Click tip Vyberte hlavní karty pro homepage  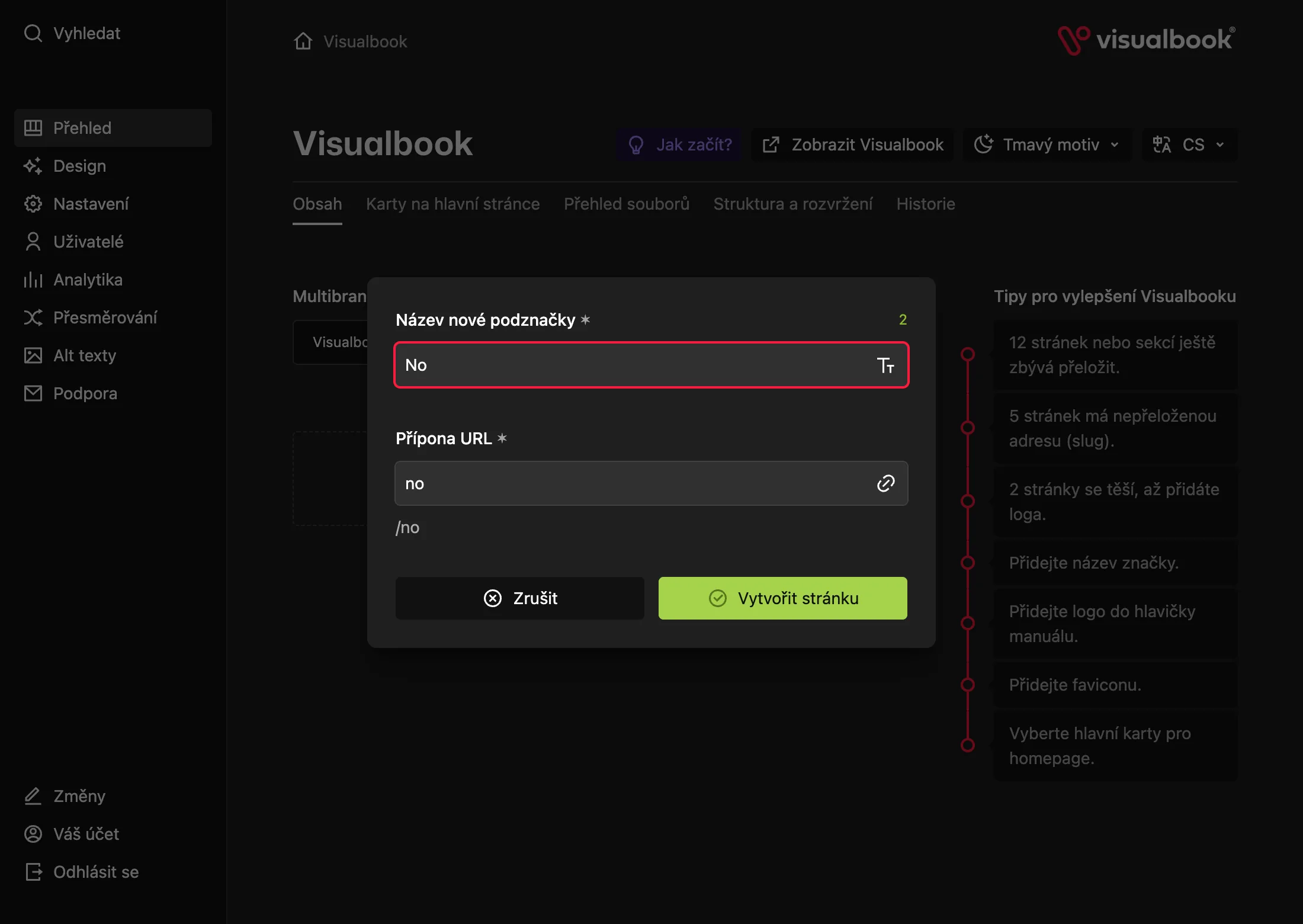(x=1116, y=746)
